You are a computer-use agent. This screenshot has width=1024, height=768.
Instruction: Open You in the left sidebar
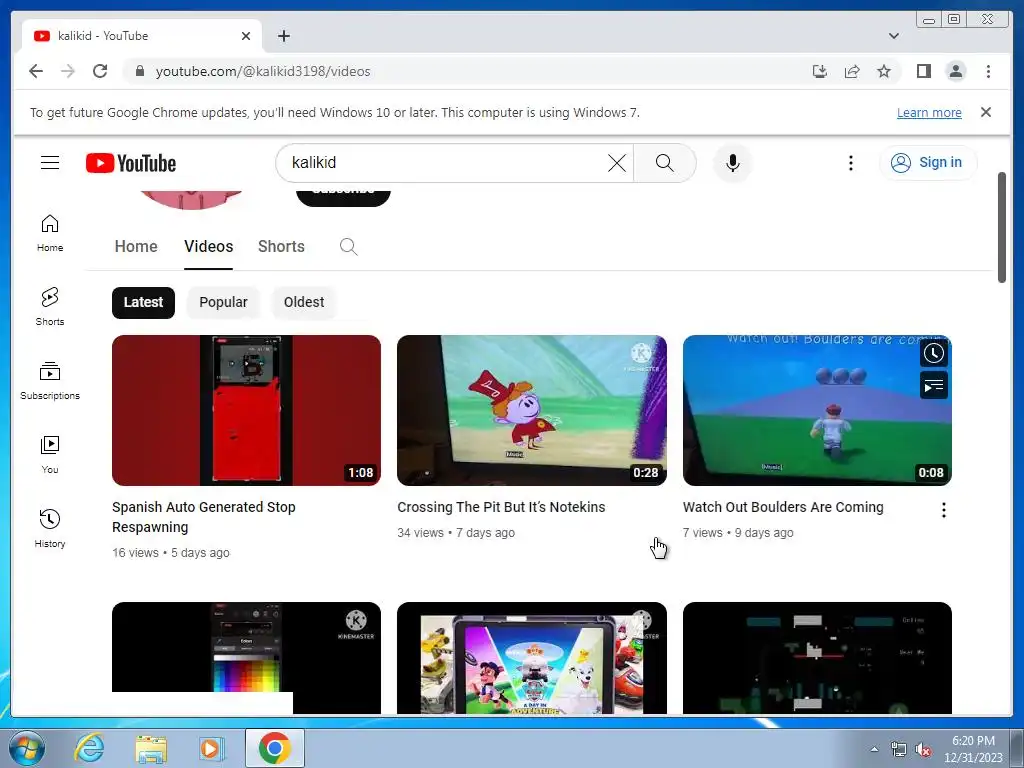pos(50,455)
